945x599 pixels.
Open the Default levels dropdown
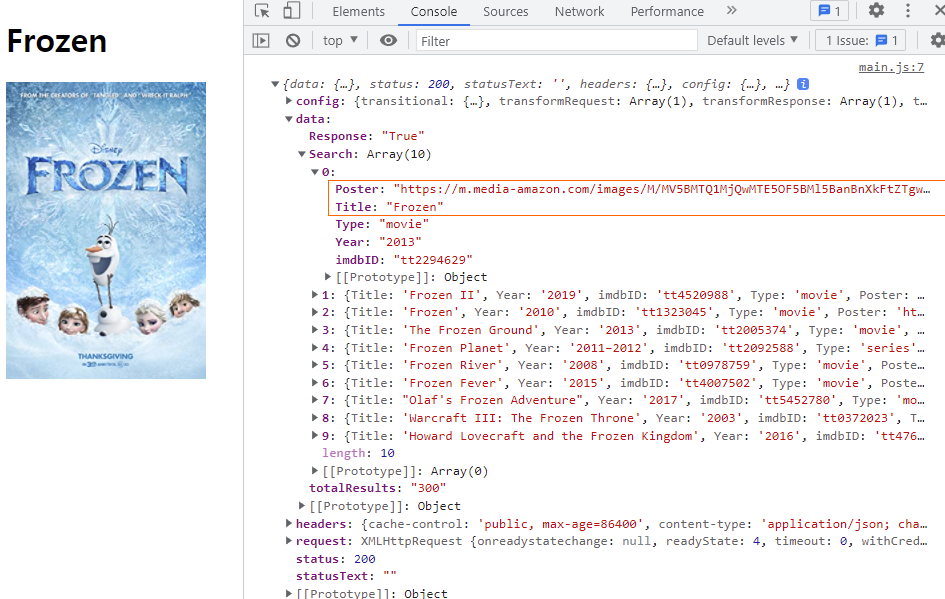(752, 40)
